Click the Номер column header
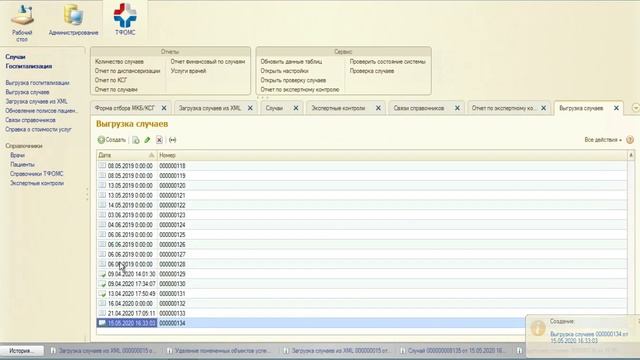The height and width of the screenshot is (360, 640). click(392, 155)
